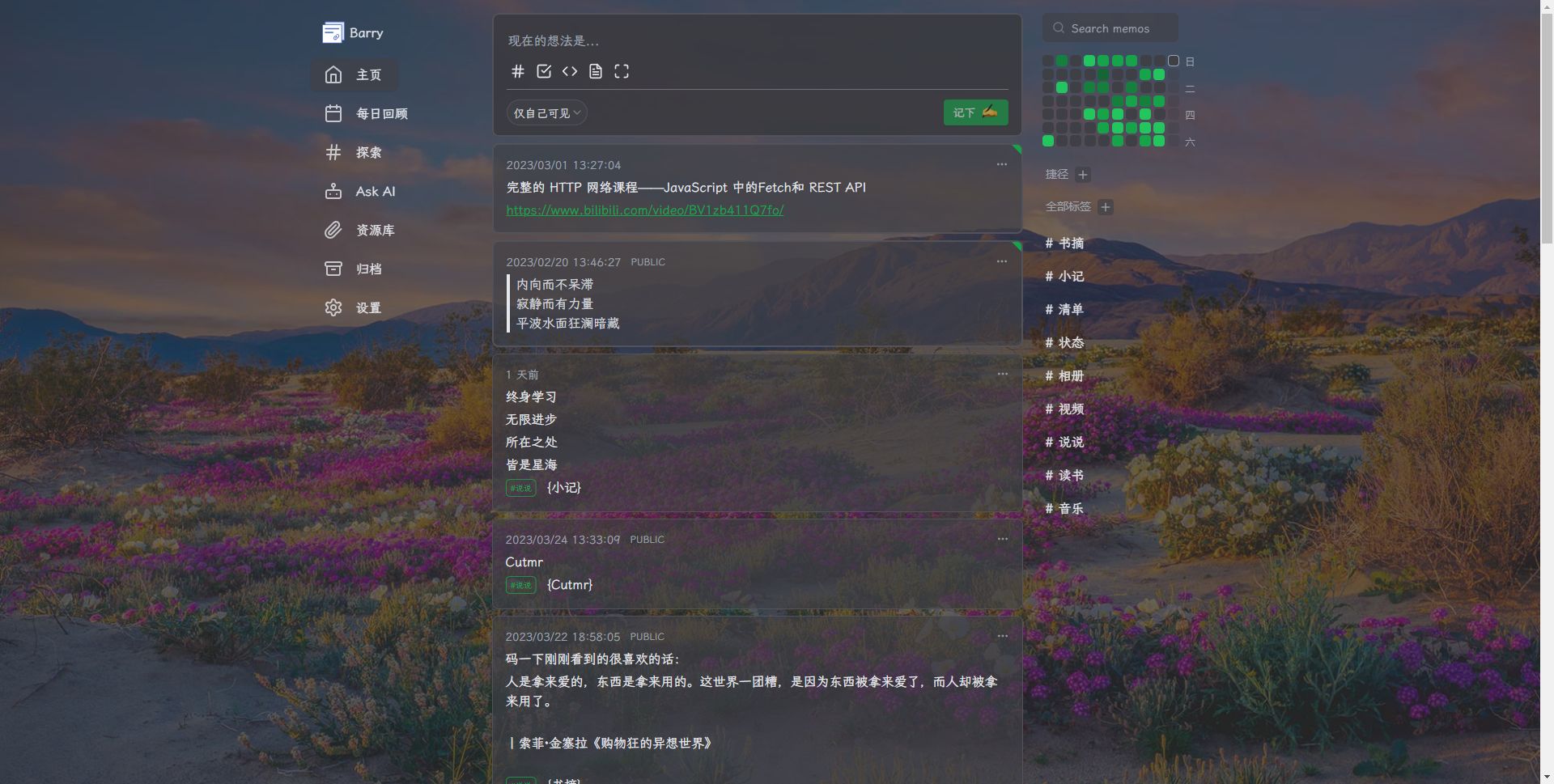Open the content template icon in the editor
Image resolution: width=1554 pixels, height=784 pixels.
[596, 71]
